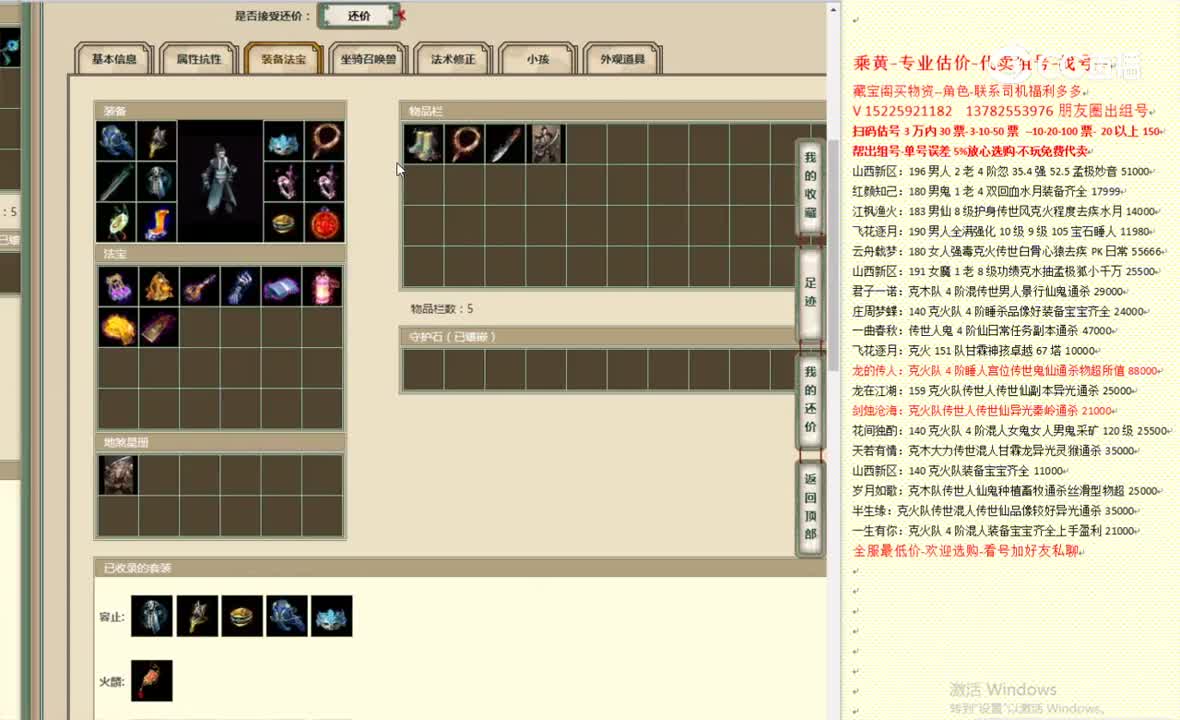
Task: Click the red 龙的传人 listing line
Action: tap(1007, 371)
